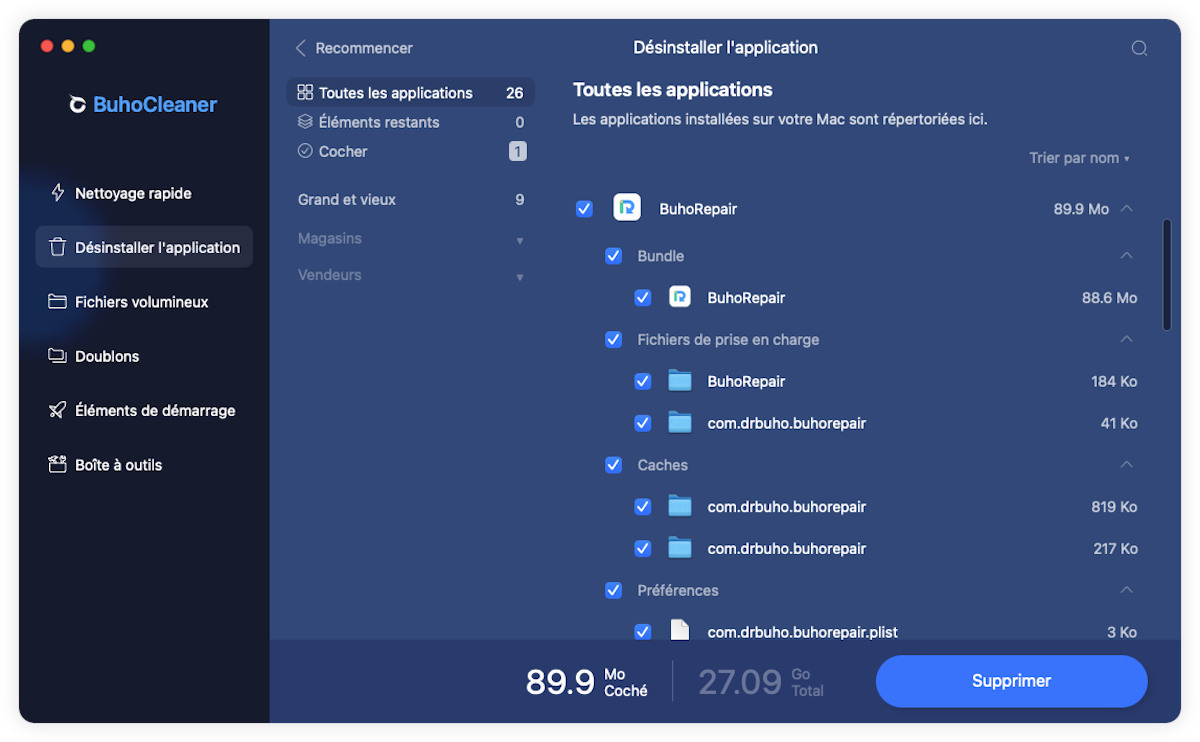The height and width of the screenshot is (742, 1200).
Task: Go to Doublons section
Action: coord(144,356)
